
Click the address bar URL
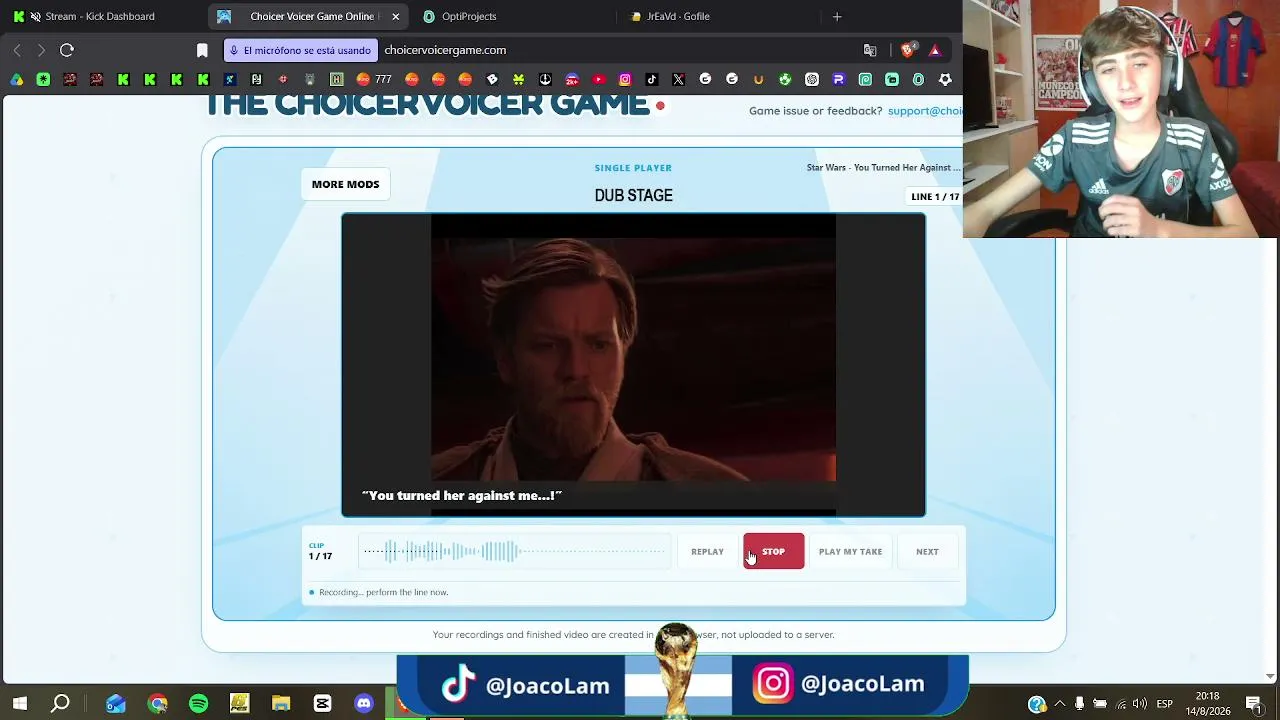pyautogui.click(x=445, y=50)
